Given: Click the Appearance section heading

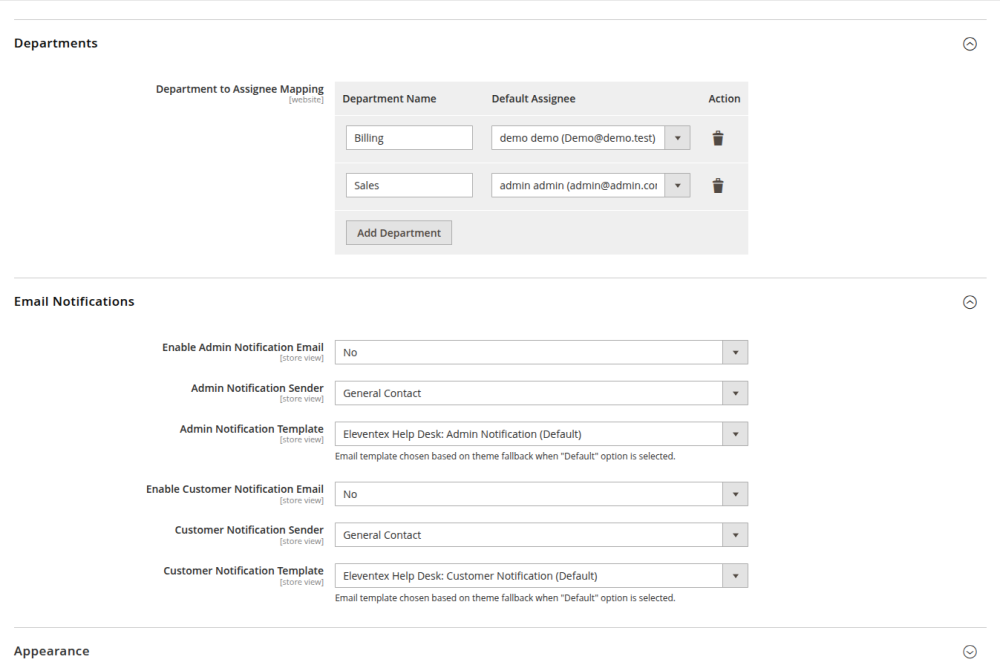Looking at the screenshot, I should tap(52, 652).
